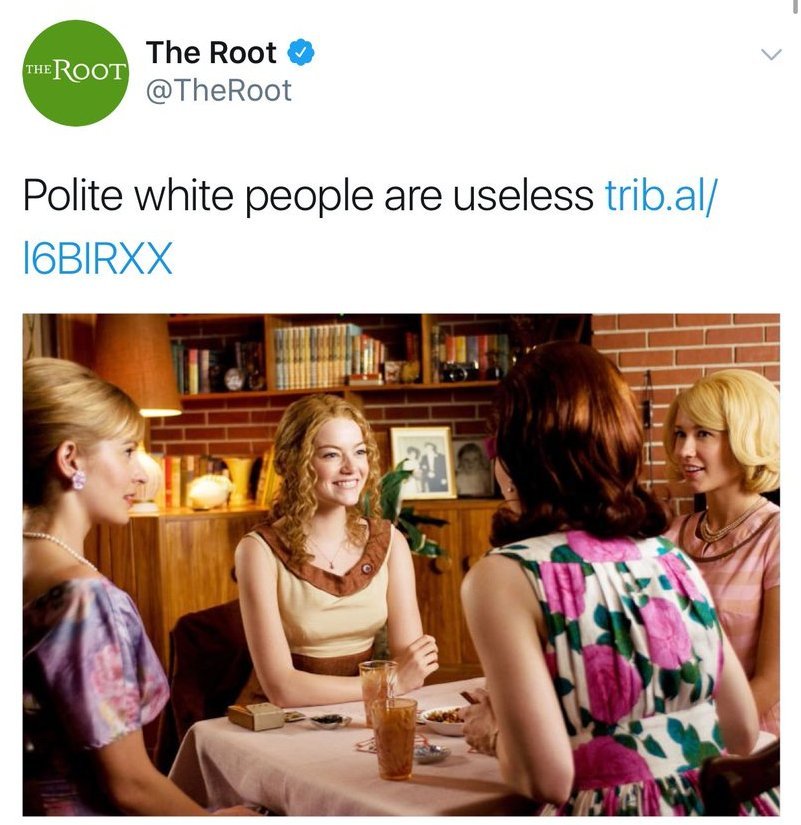Screen dimensions: 801x825
Task: Follow the trib.al/ article link
Action: 661,196
